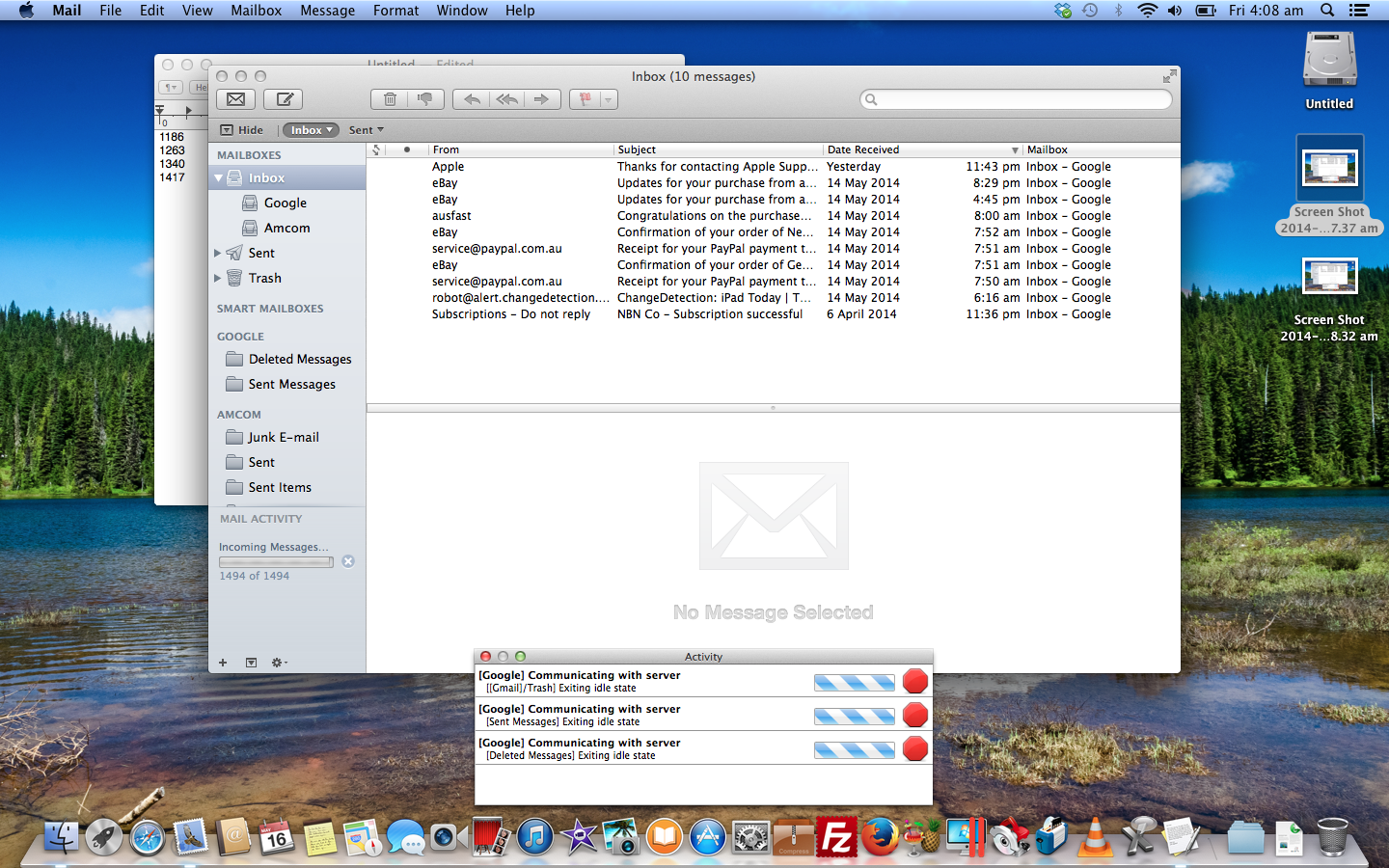Select the Google inbox in sidebar
This screenshot has width=1389, height=868.
pyautogui.click(x=287, y=203)
